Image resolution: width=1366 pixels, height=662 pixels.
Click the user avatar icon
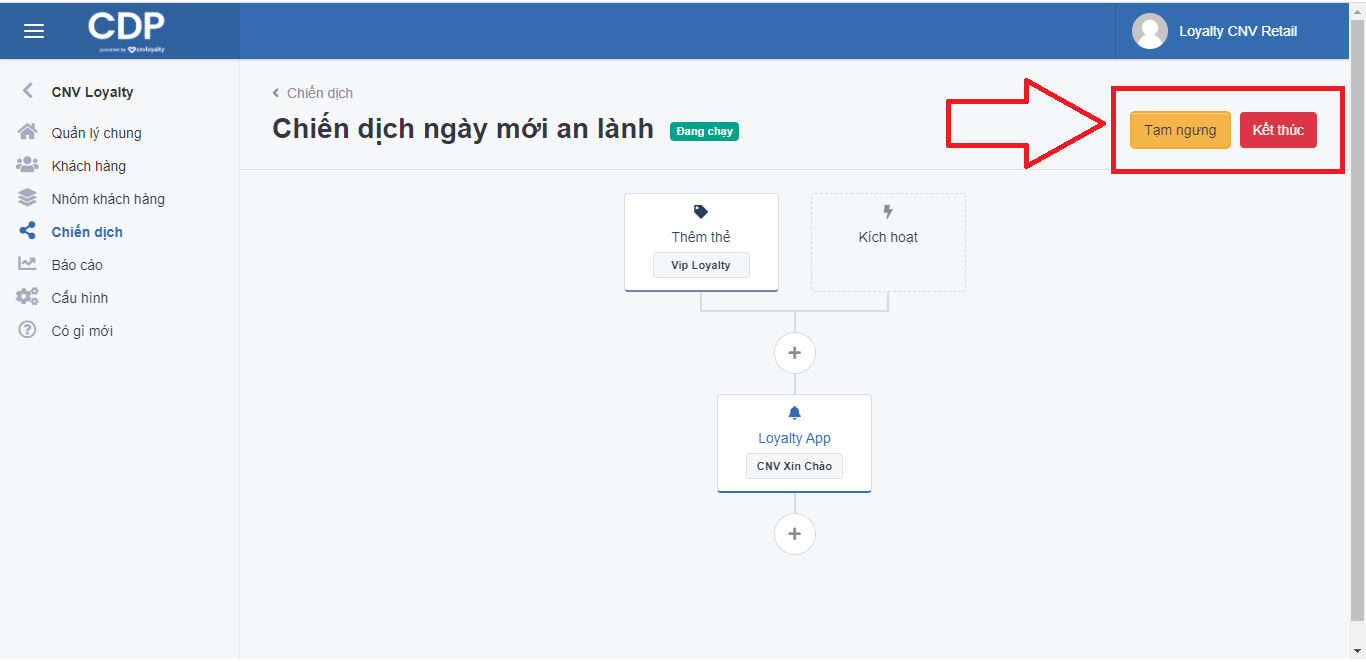tap(1149, 31)
